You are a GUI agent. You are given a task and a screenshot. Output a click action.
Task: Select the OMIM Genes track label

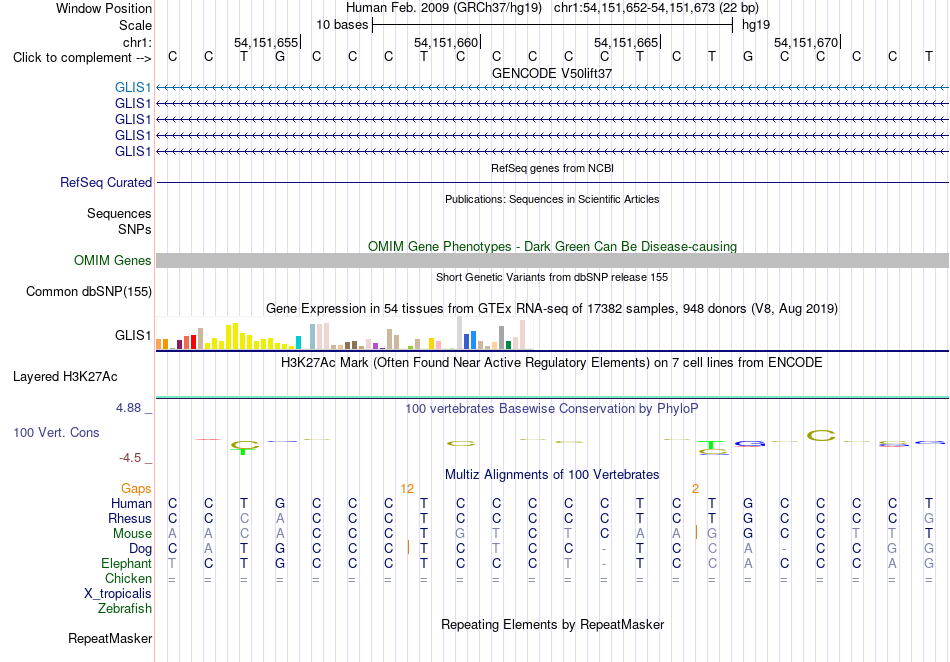coord(113,260)
